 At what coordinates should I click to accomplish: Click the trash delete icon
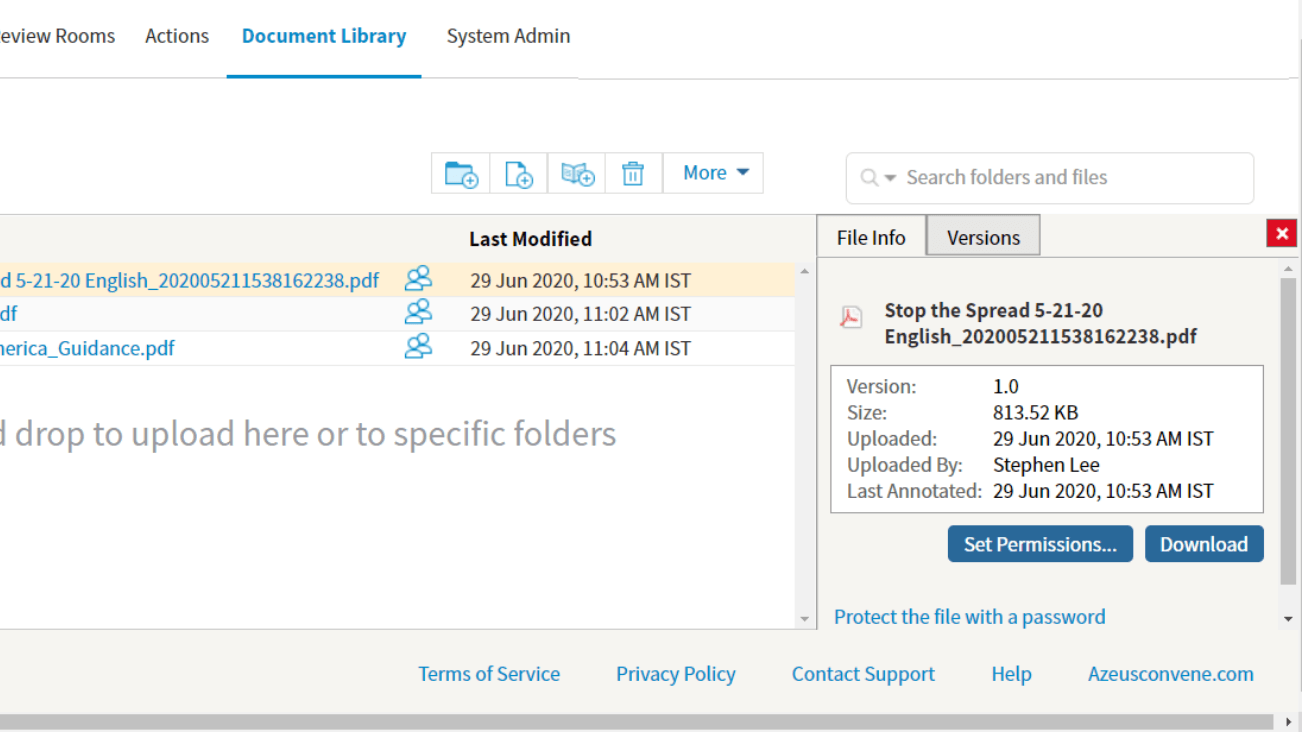pyautogui.click(x=633, y=174)
